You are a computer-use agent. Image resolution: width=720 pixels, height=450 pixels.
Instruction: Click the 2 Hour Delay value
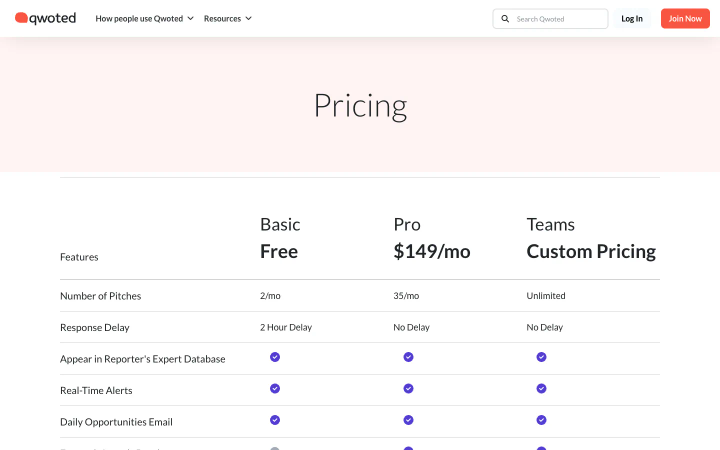tap(286, 327)
